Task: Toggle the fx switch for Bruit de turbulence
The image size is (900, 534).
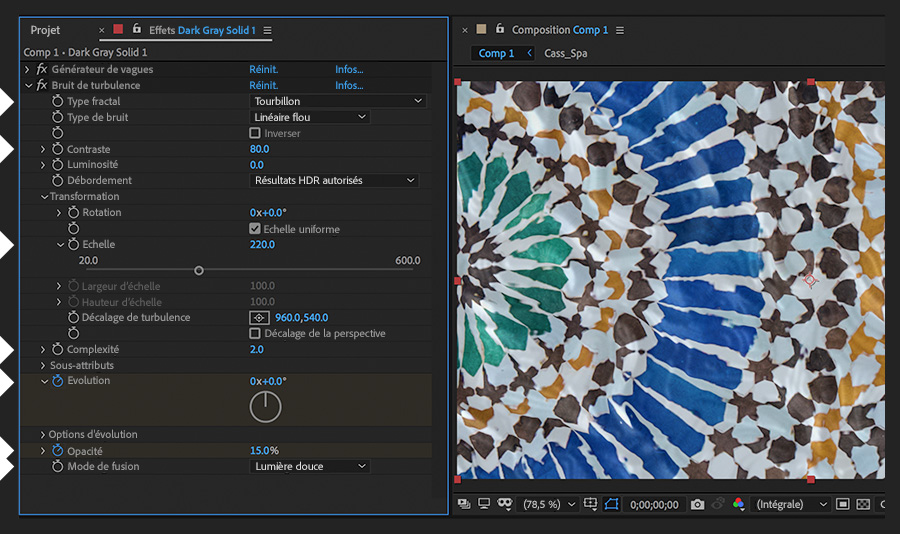Action: tap(41, 86)
